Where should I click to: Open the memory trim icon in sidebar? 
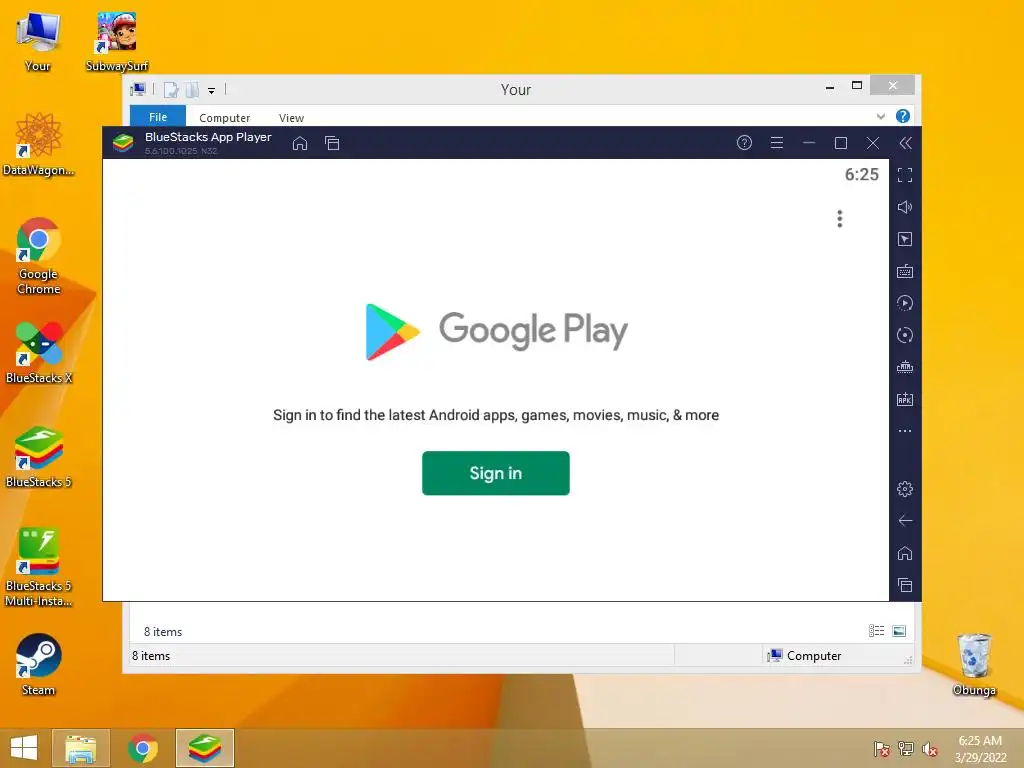904,367
